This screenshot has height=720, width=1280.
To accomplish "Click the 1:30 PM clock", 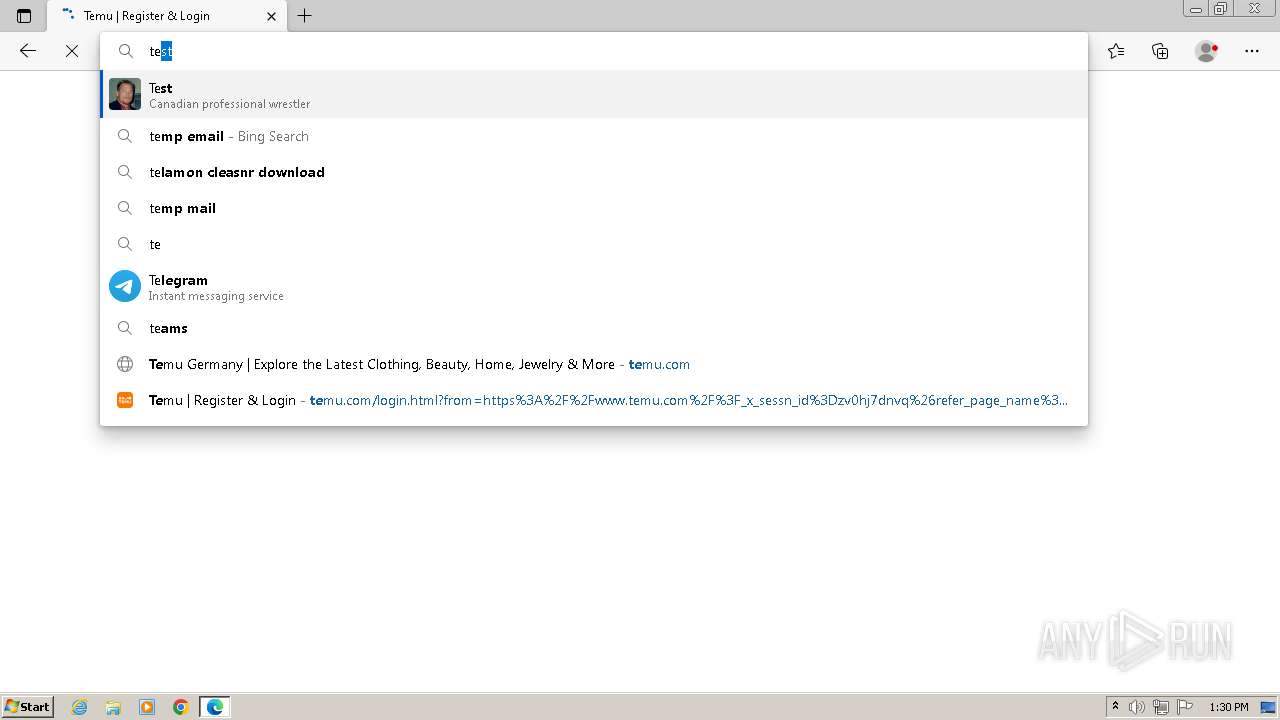I will point(1229,707).
